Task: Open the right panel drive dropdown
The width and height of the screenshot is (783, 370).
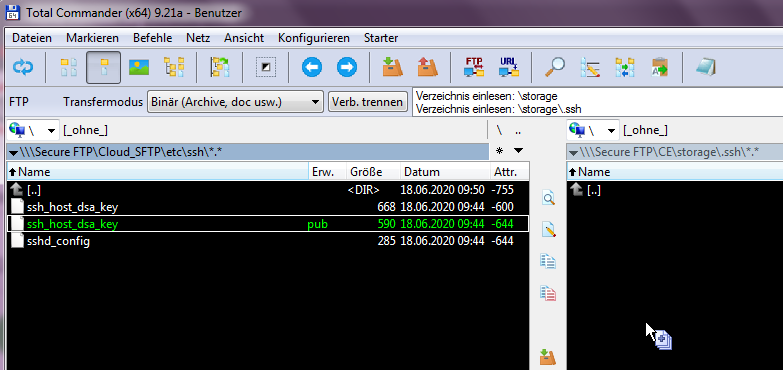Action: (593, 131)
